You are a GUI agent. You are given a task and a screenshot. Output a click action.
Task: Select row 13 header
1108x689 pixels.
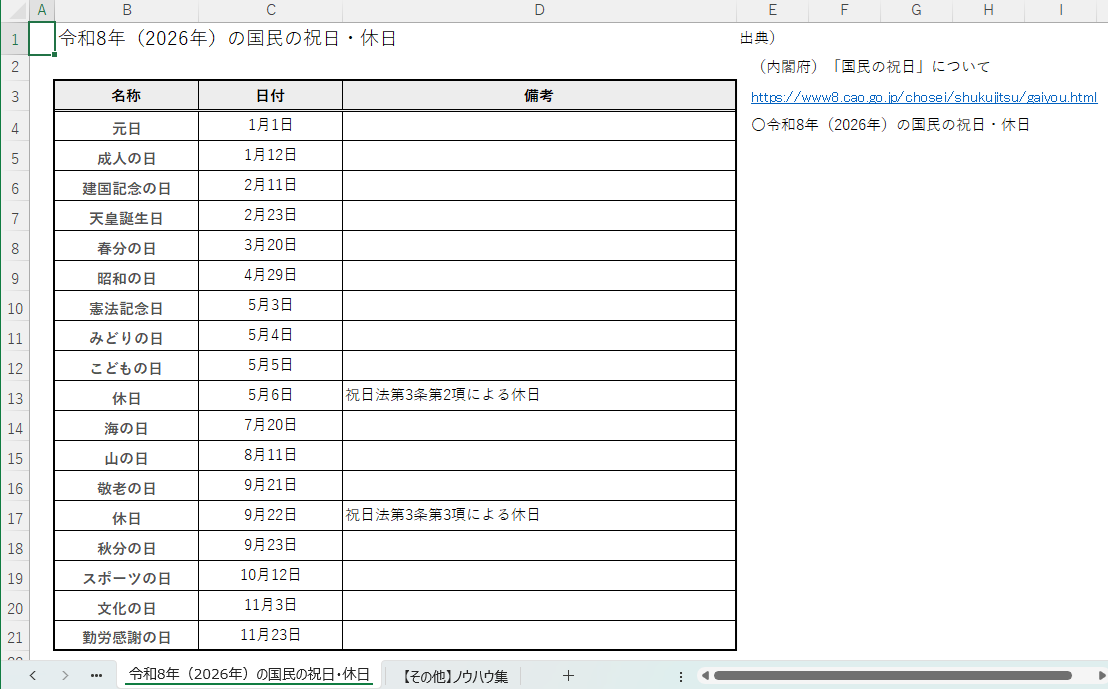tap(14, 398)
